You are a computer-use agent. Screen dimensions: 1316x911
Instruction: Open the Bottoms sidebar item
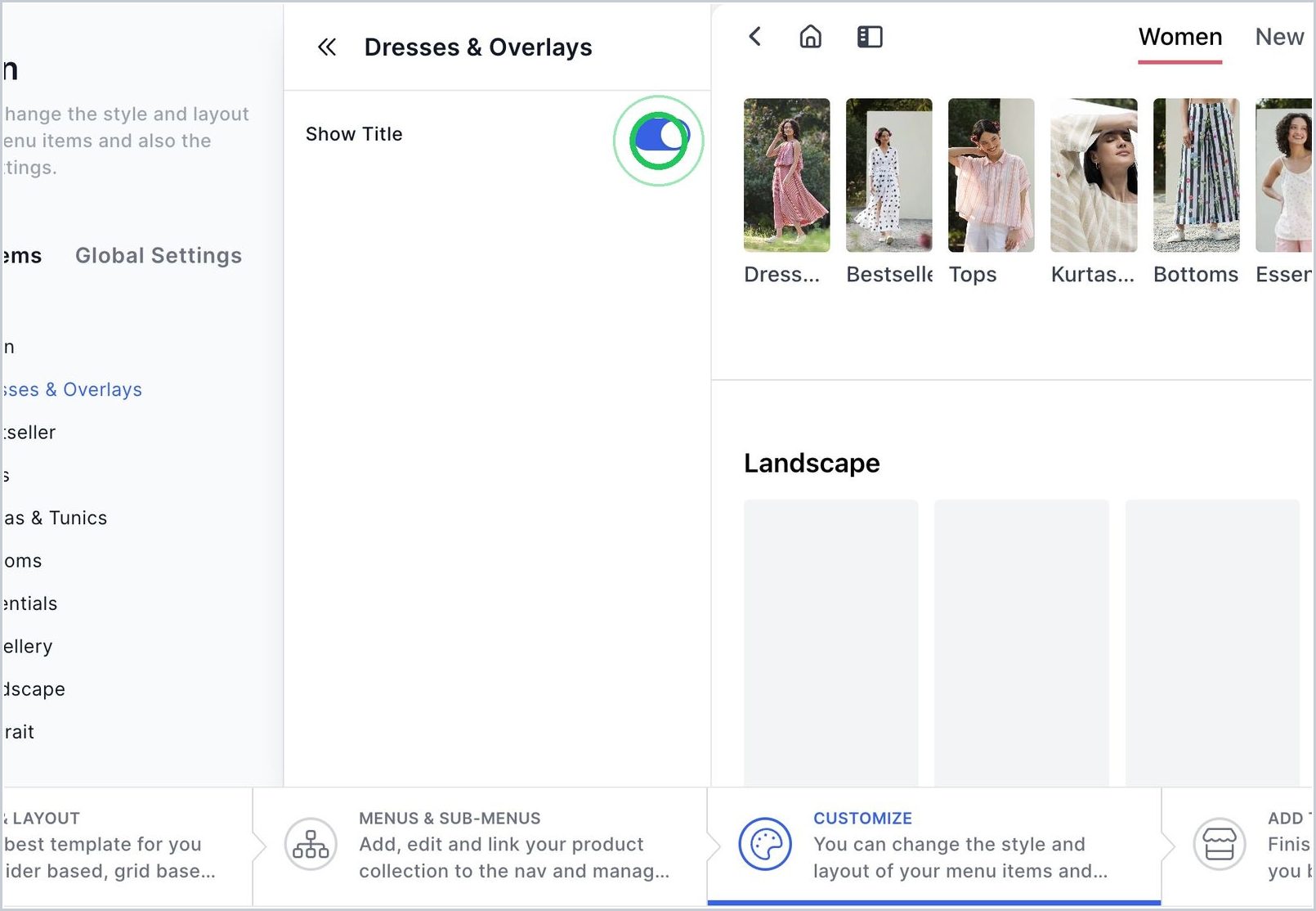pyautogui.click(x=22, y=561)
